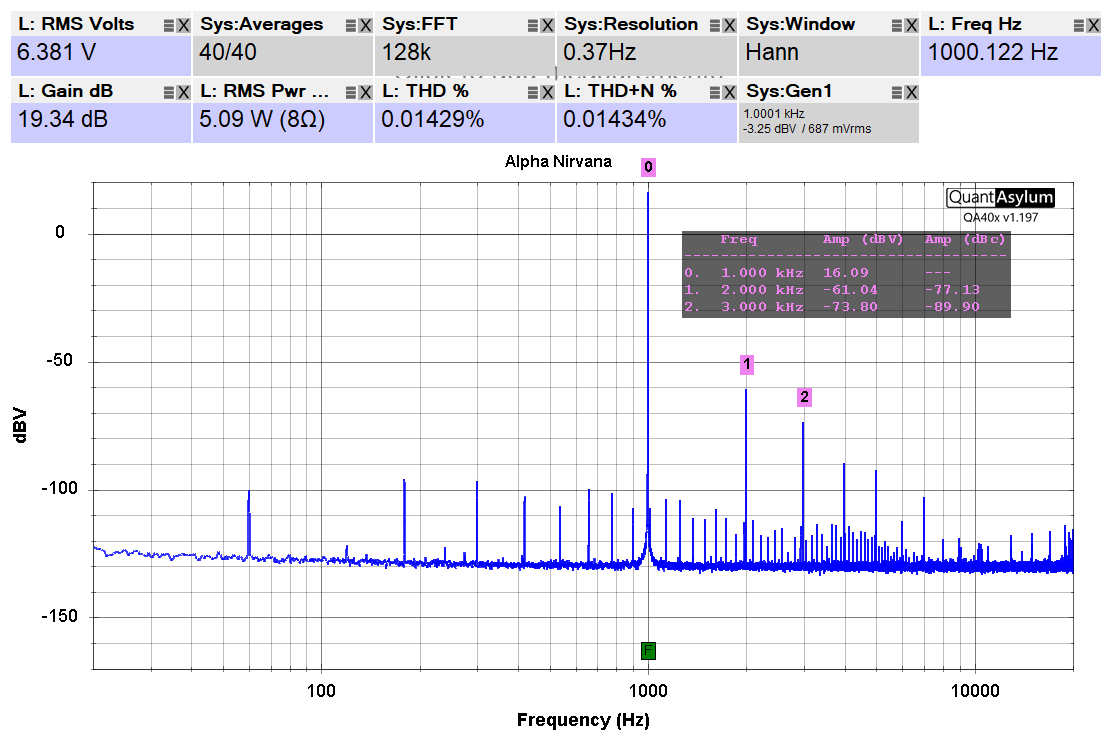The width and height of the screenshot is (1117, 741).
Task: Click the 0.01434% THD+N reading
Action: (614, 119)
